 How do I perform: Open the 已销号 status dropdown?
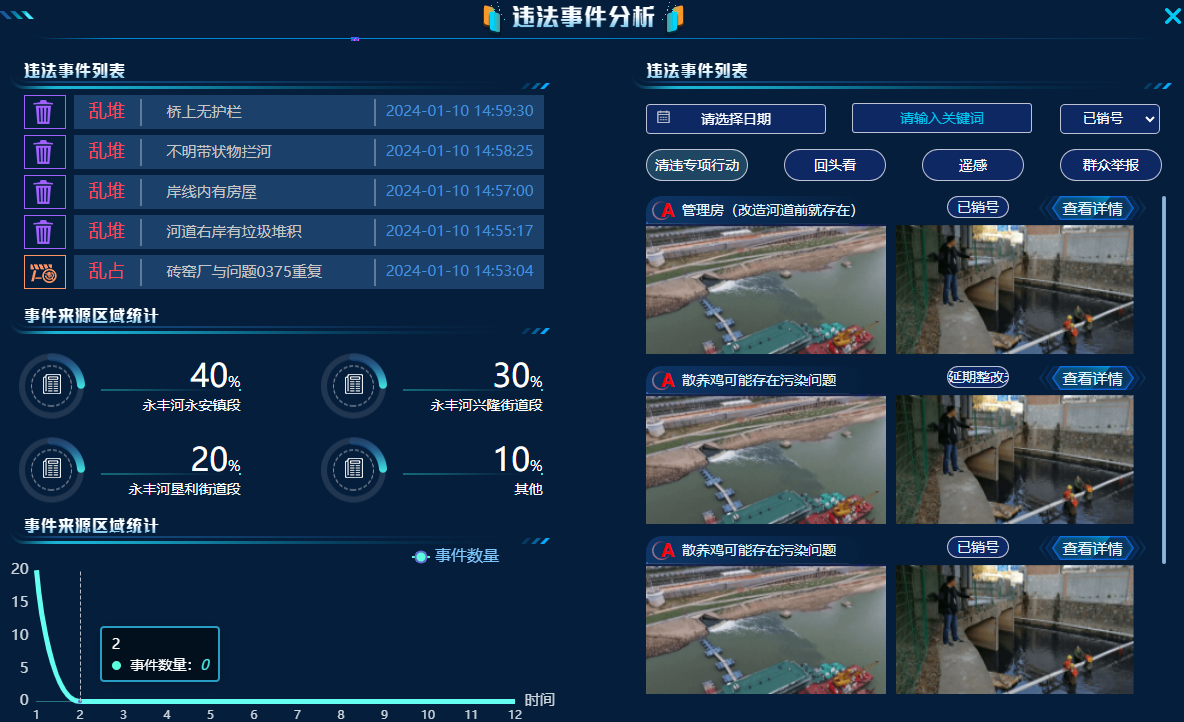pos(1109,118)
